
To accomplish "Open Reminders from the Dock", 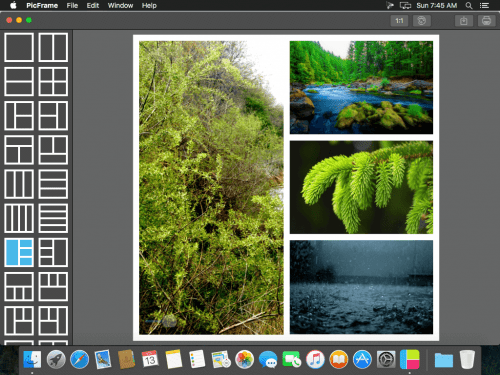I will tap(197, 359).
